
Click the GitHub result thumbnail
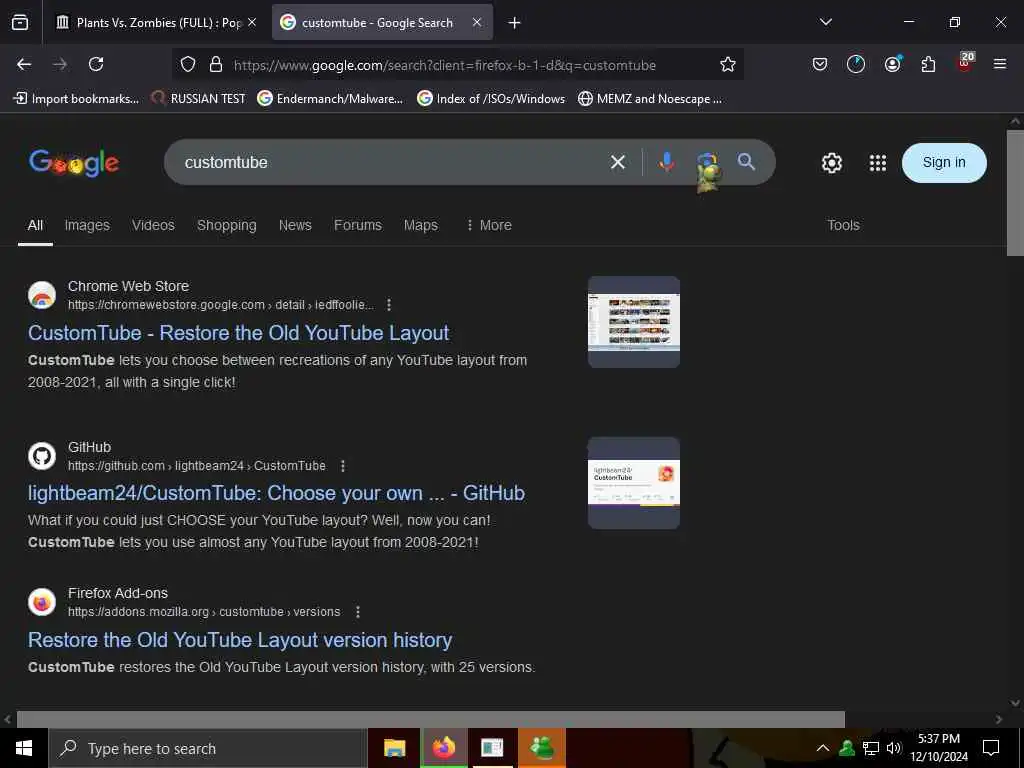point(633,483)
